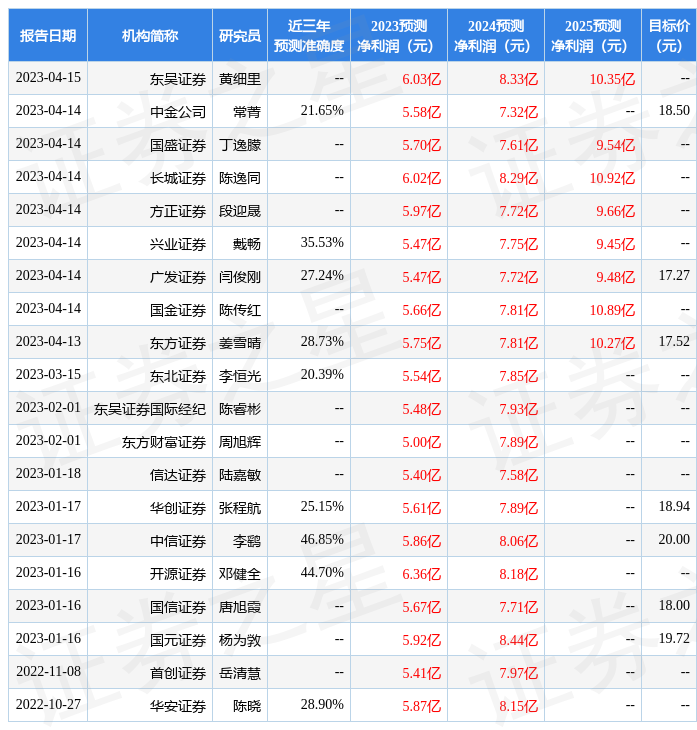The image size is (697, 730).
Task: Click accuracy value 46.85%
Action: click(x=322, y=540)
